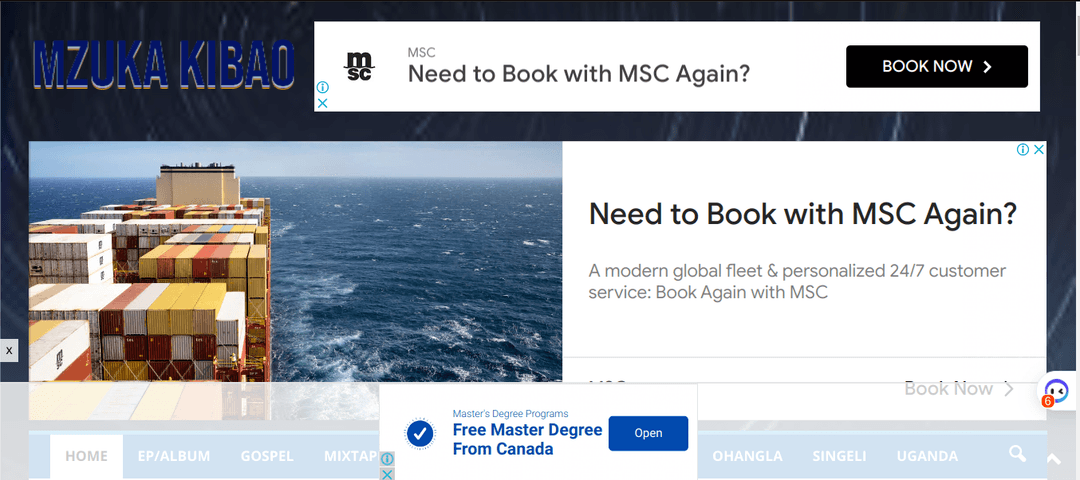Click the MZUKA KIBAO site logo
Image resolution: width=1080 pixels, height=480 pixels.
(164, 66)
